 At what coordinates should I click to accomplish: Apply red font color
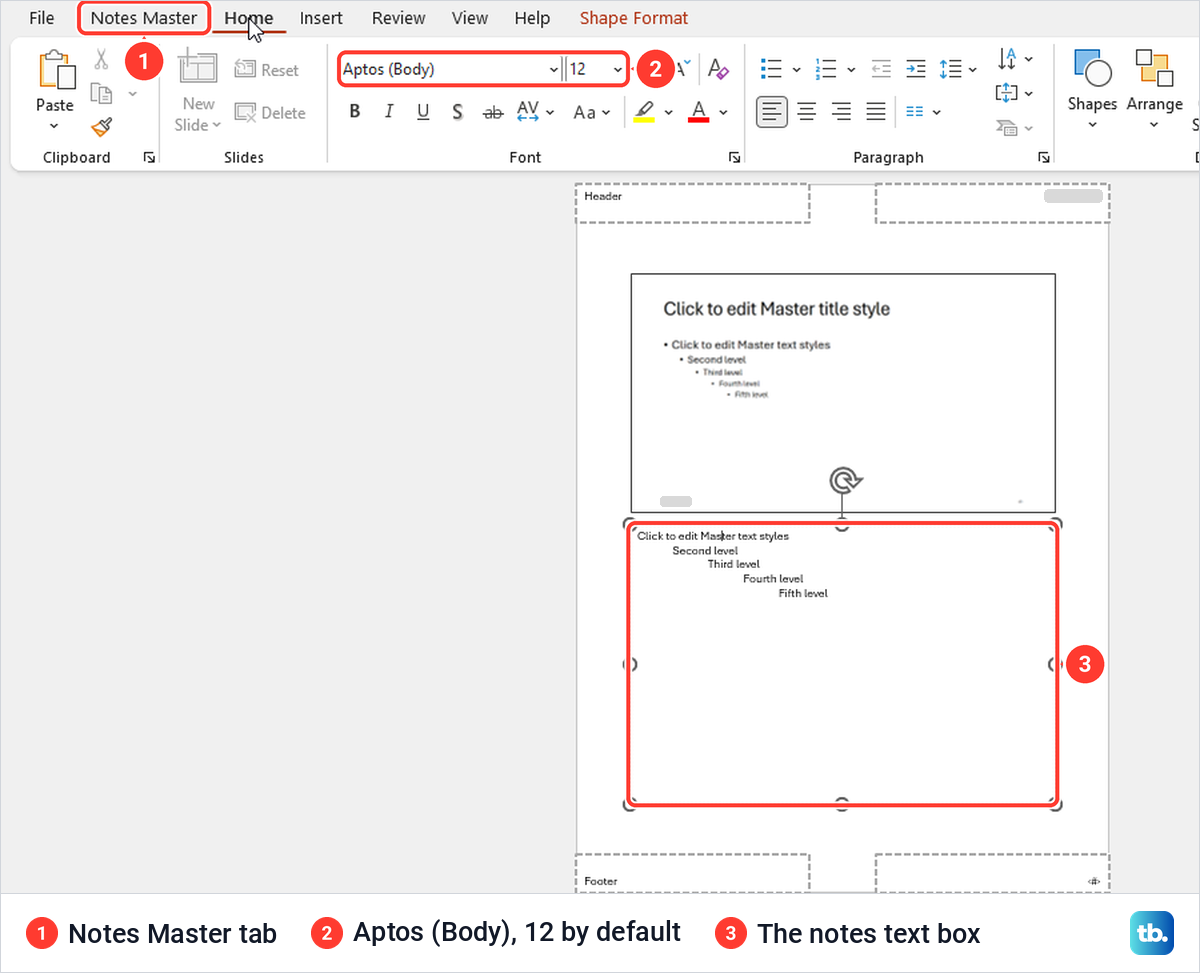(x=699, y=112)
